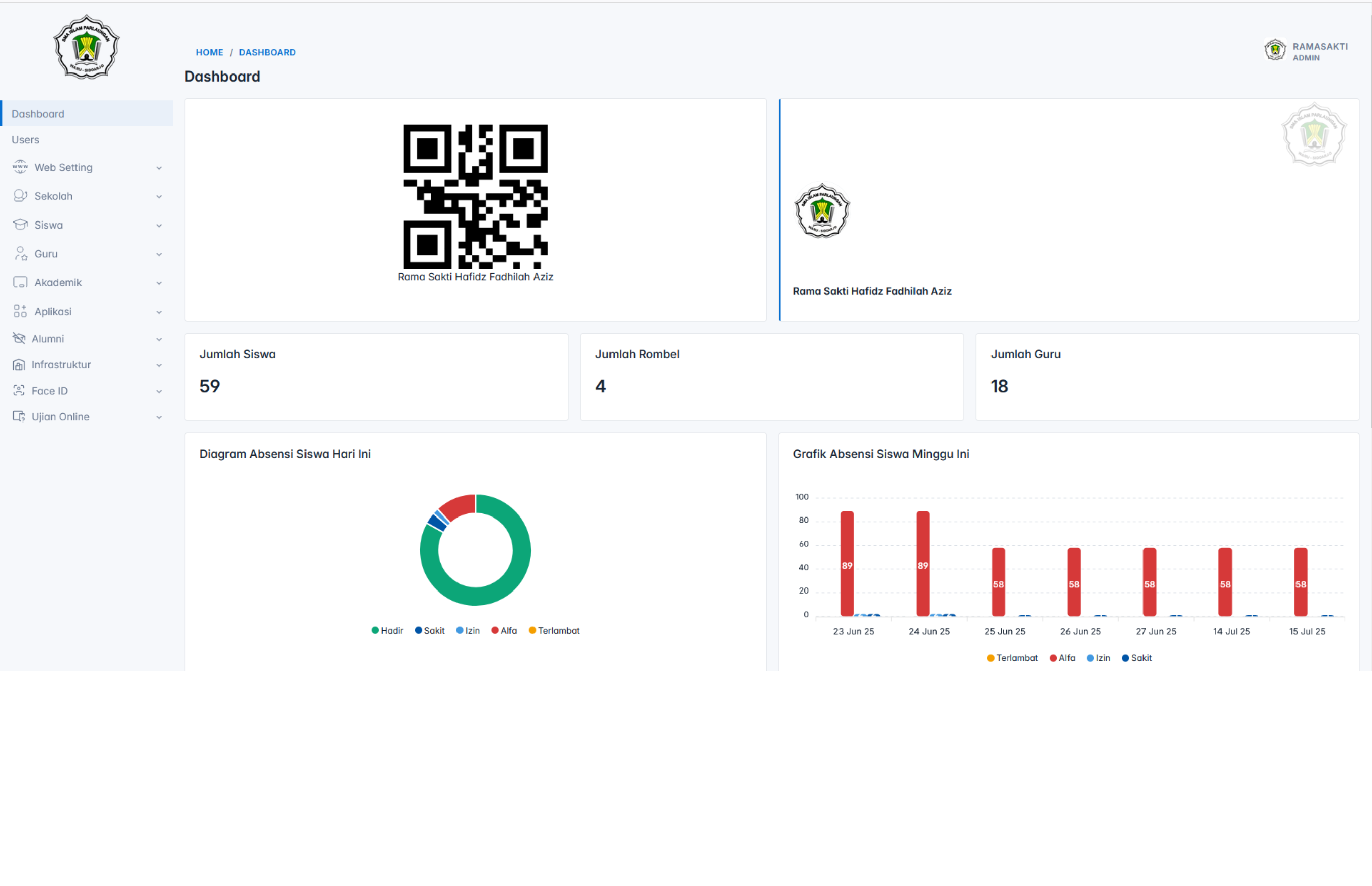The height and width of the screenshot is (886, 1372).
Task: Click the Alumni sidebar icon
Action: pos(19,338)
